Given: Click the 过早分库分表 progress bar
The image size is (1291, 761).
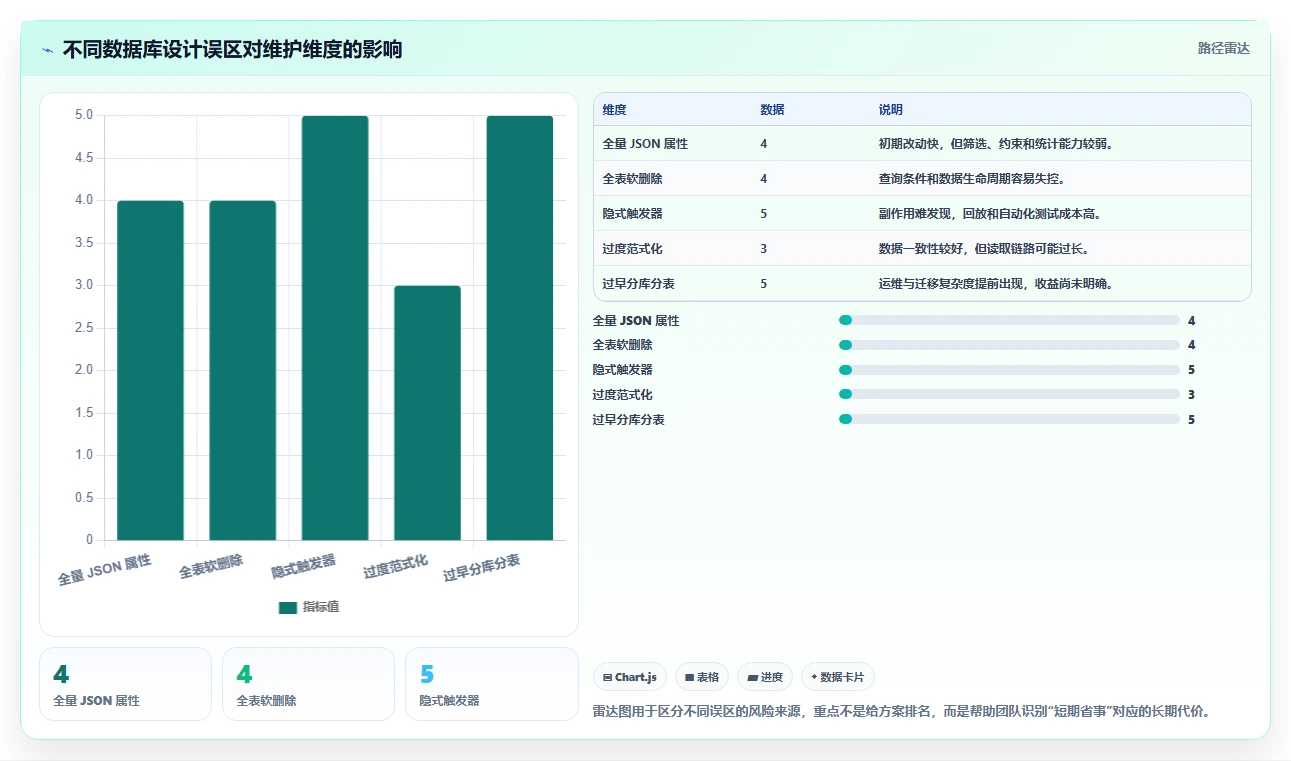Looking at the screenshot, I should pyautogui.click(x=1009, y=419).
